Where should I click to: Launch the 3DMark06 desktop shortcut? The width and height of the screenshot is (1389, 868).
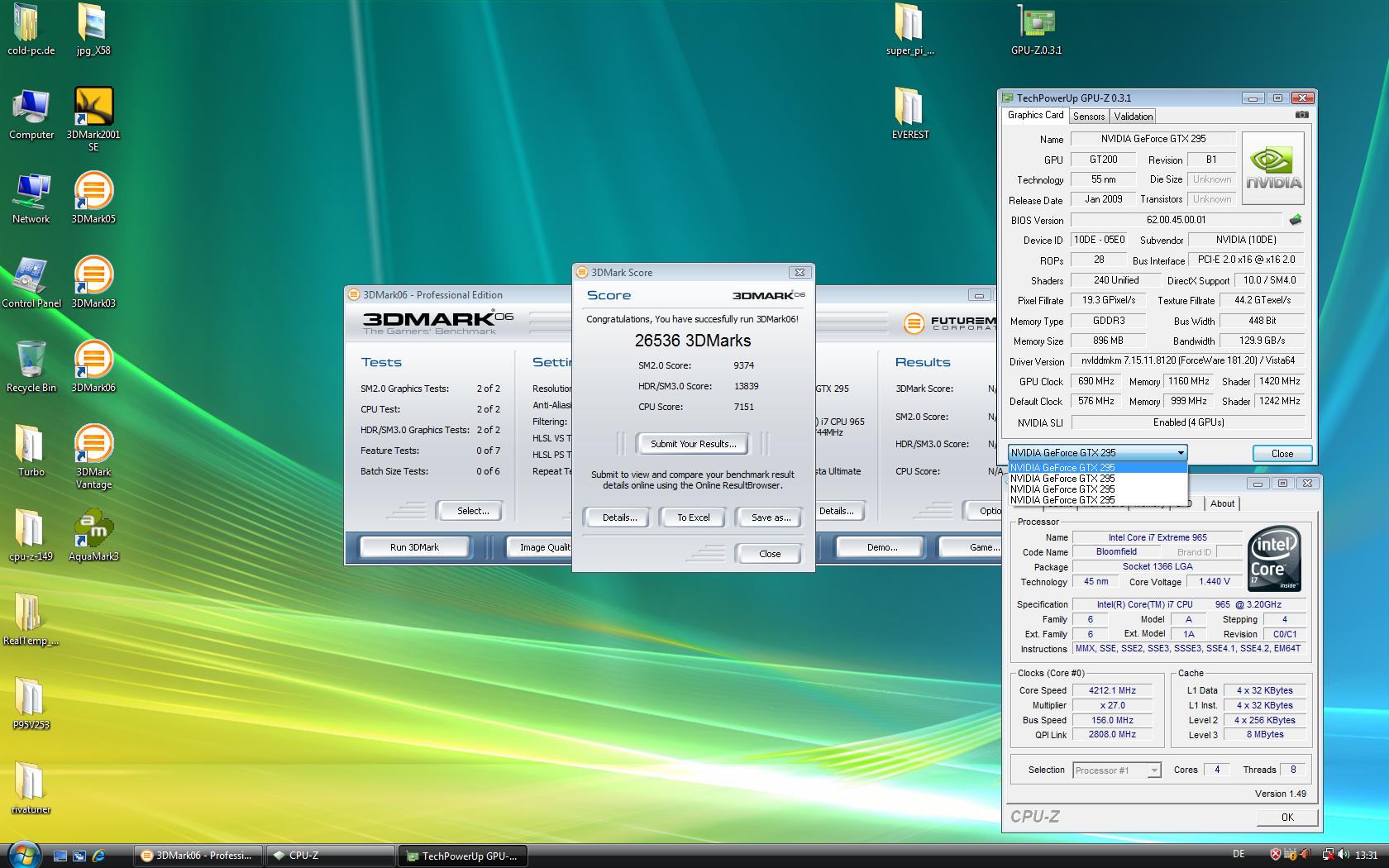tap(93, 367)
